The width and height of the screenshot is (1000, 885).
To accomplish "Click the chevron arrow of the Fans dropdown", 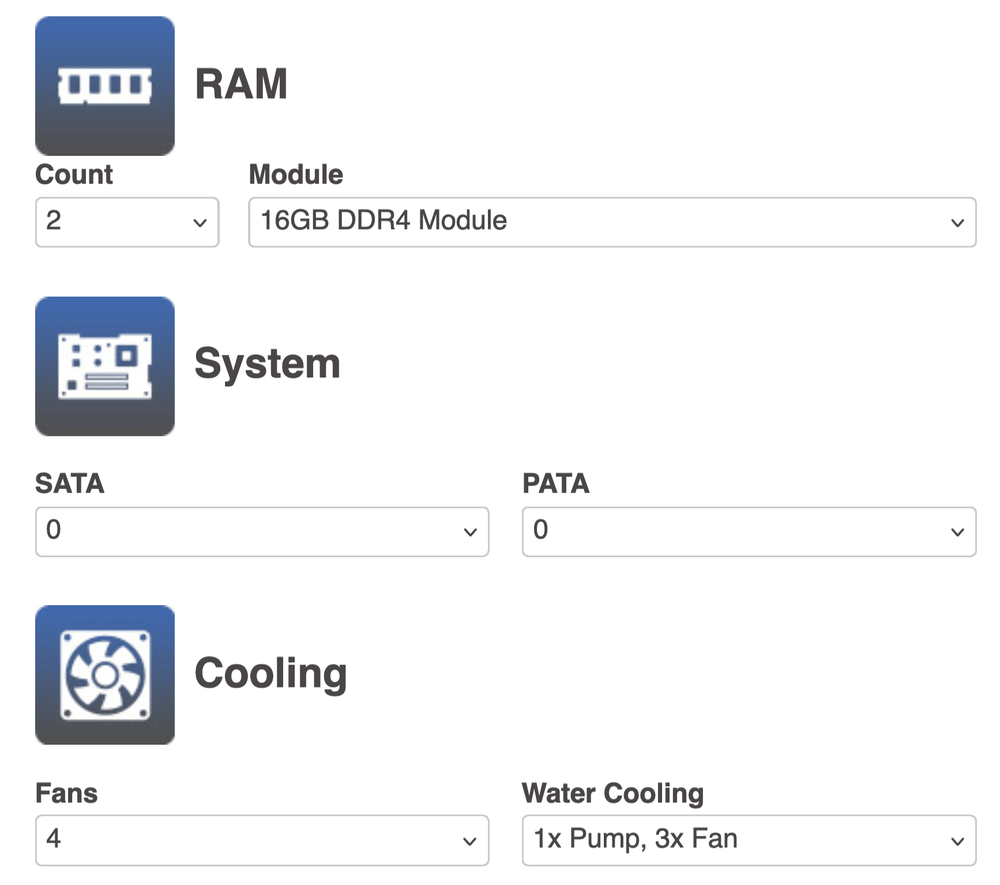I will [470, 841].
